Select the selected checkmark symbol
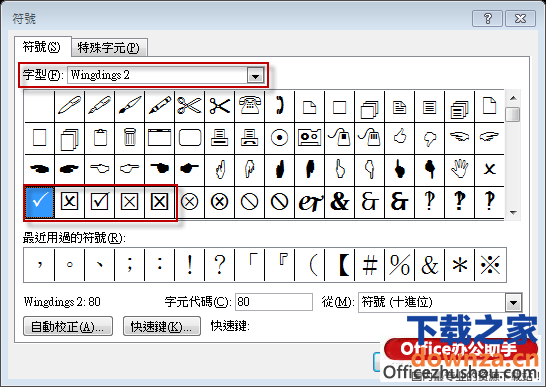Image resolution: width=546 pixels, height=387 pixels. click(x=40, y=202)
